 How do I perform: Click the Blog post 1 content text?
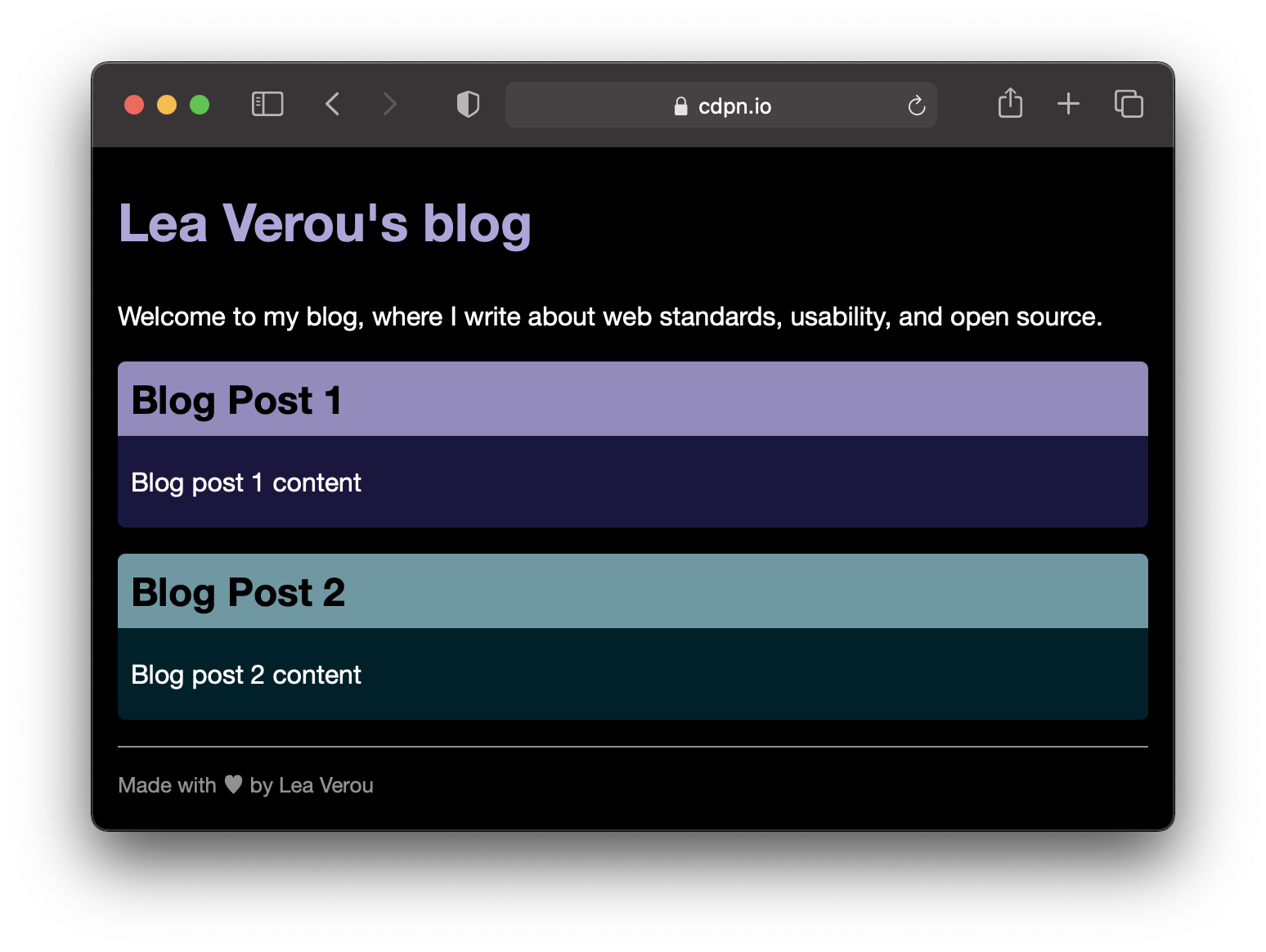click(245, 483)
